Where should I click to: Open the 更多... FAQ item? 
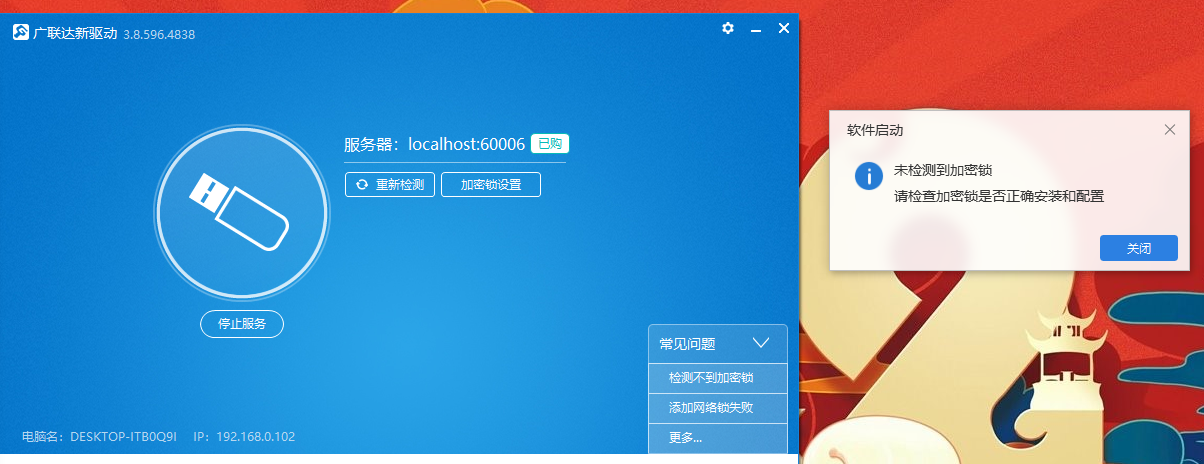point(718,437)
